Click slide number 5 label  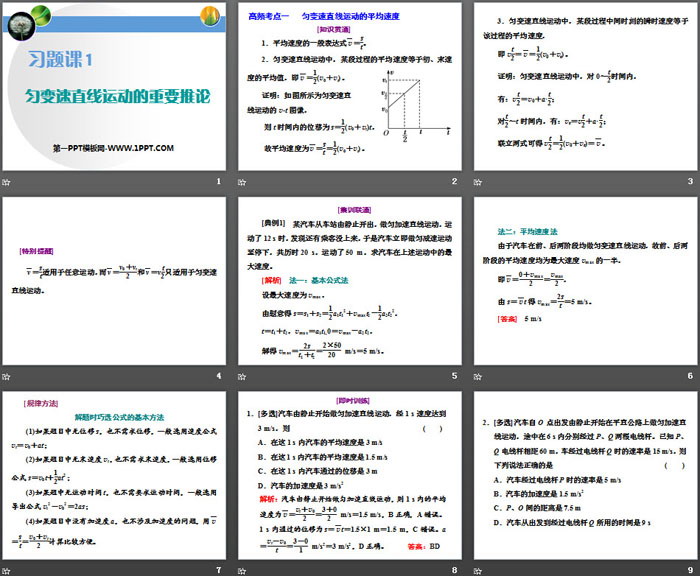[x=454, y=376]
